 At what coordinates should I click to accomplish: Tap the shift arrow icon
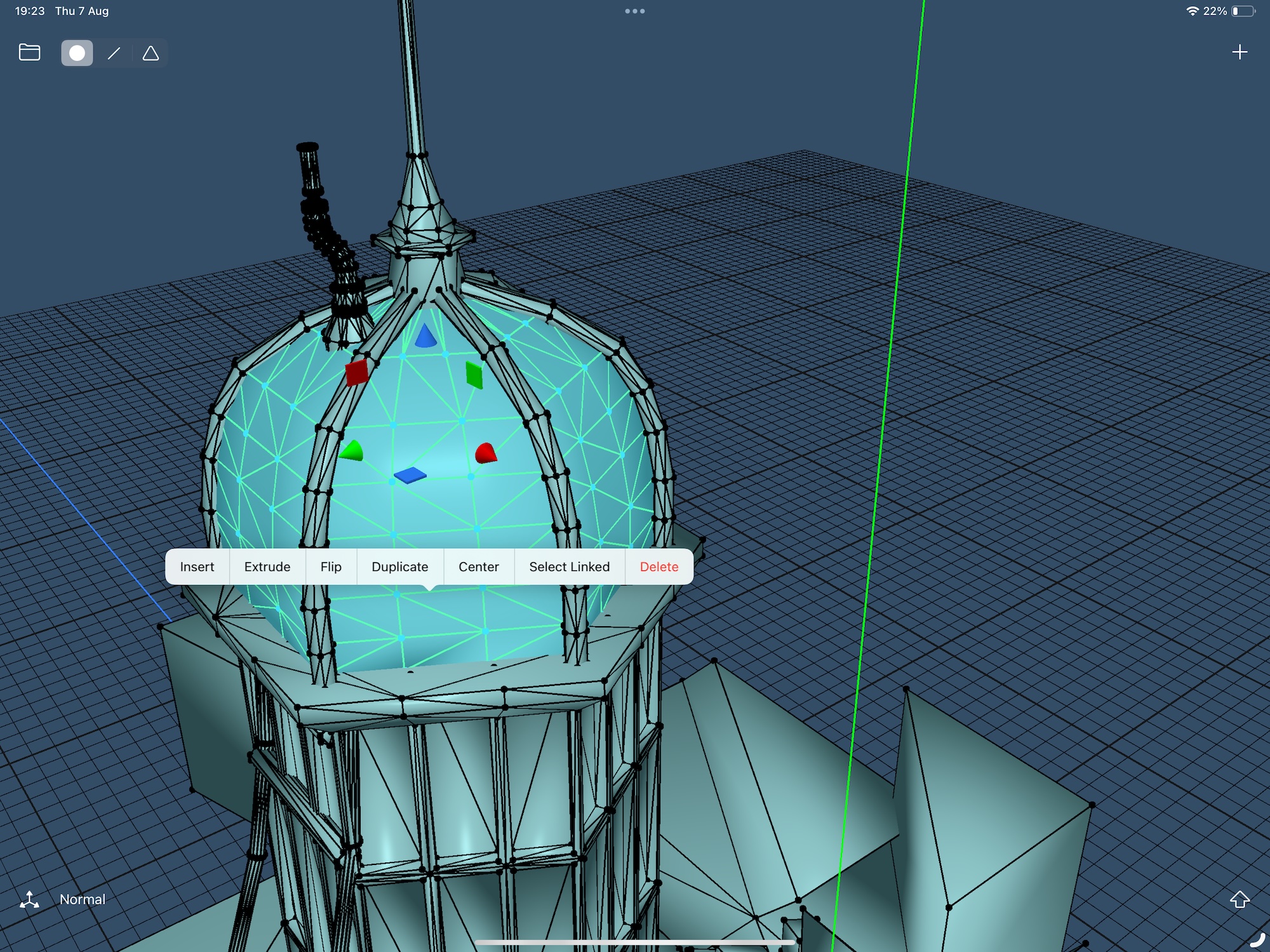click(1240, 899)
